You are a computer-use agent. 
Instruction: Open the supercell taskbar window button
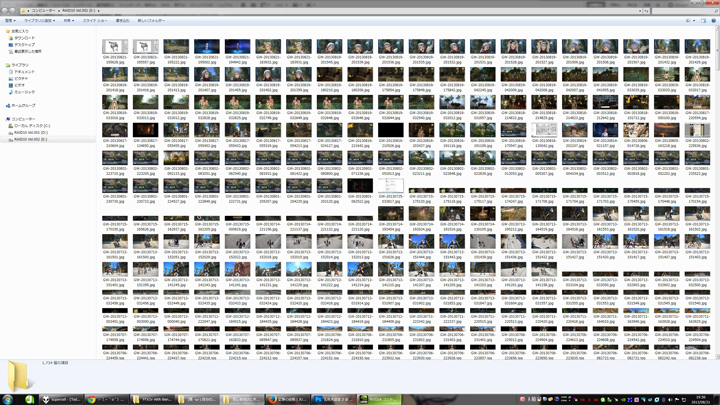pos(61,399)
